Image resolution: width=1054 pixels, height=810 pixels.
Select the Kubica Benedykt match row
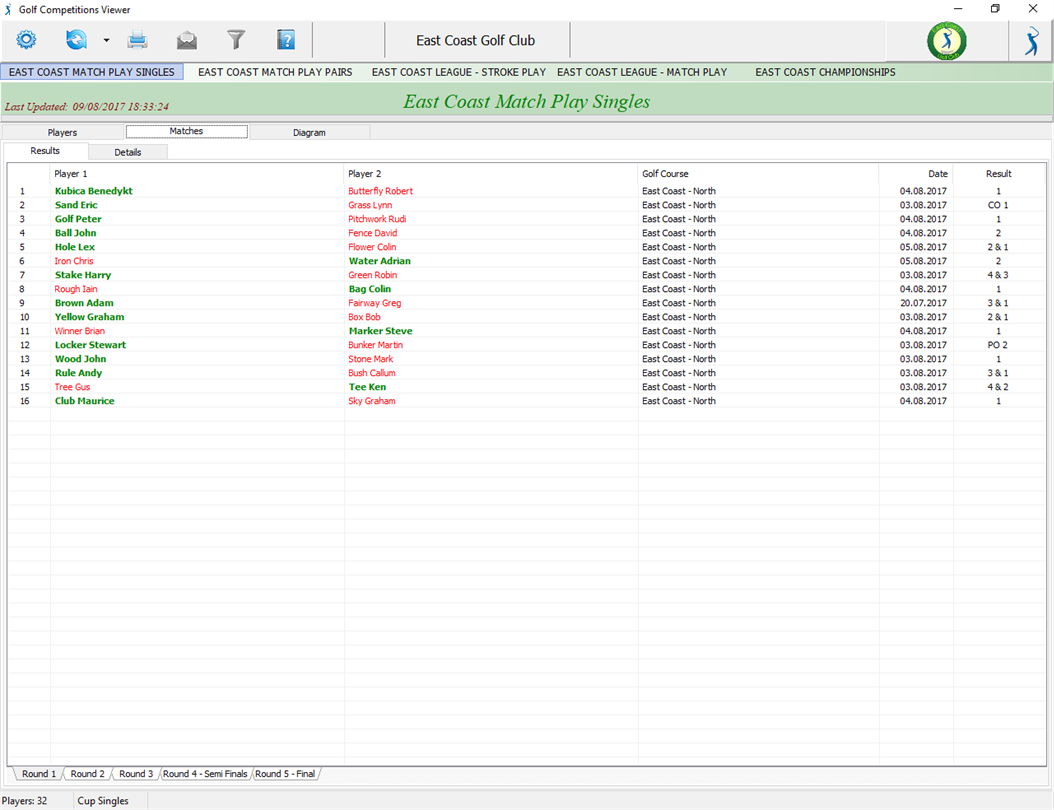pyautogui.click(x=526, y=191)
